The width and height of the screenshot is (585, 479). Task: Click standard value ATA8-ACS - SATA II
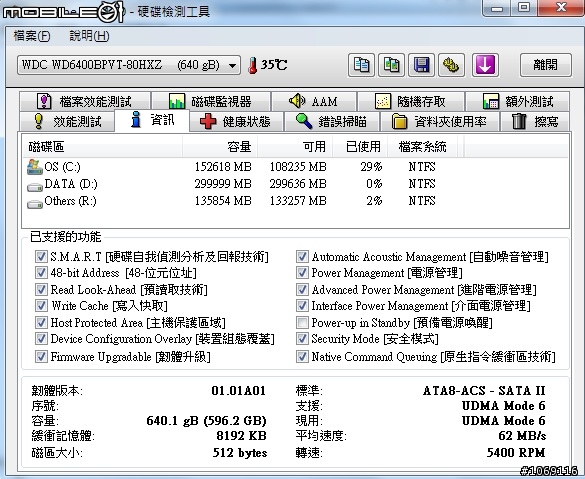tap(484, 391)
